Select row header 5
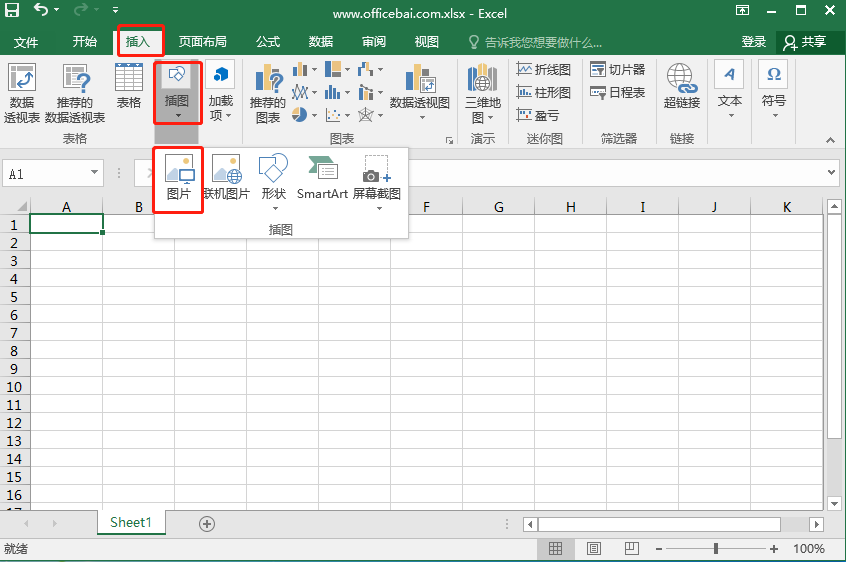 (14, 297)
